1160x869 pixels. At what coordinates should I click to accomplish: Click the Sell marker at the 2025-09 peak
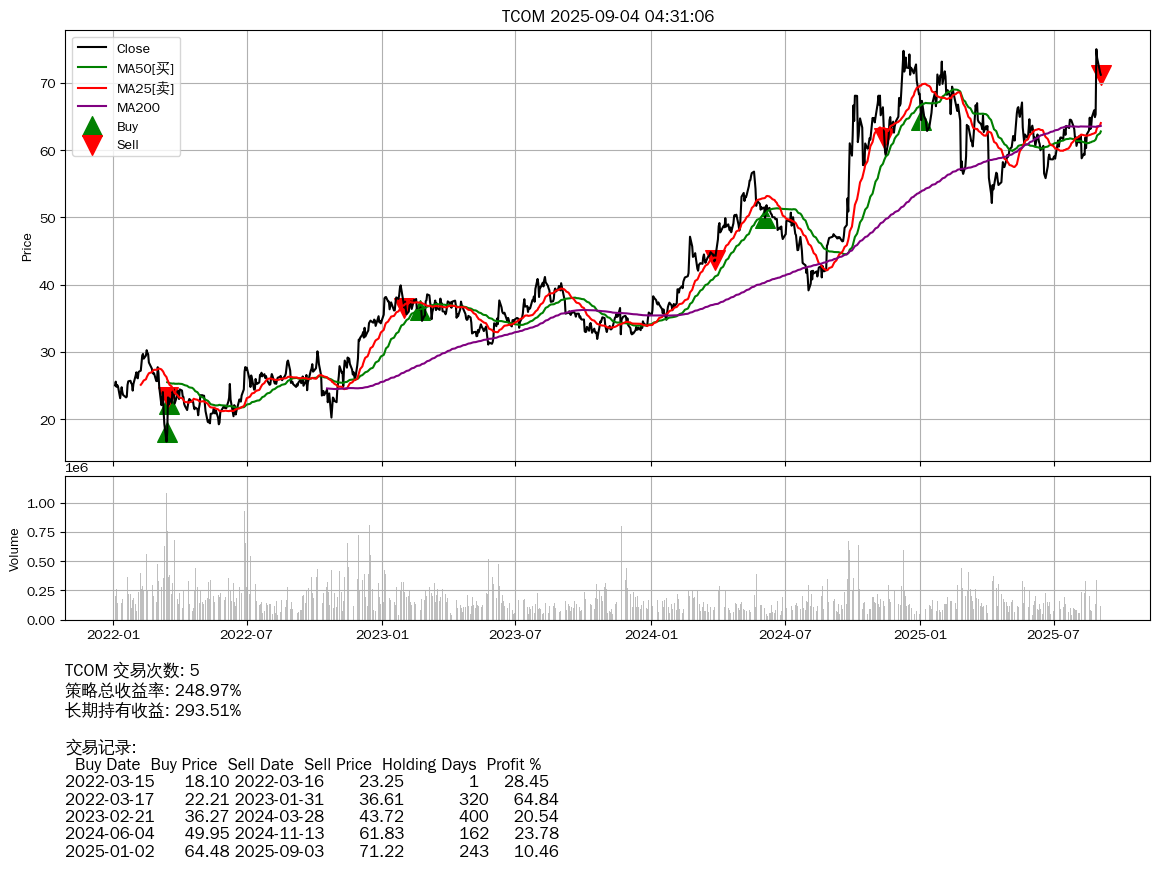click(1101, 74)
